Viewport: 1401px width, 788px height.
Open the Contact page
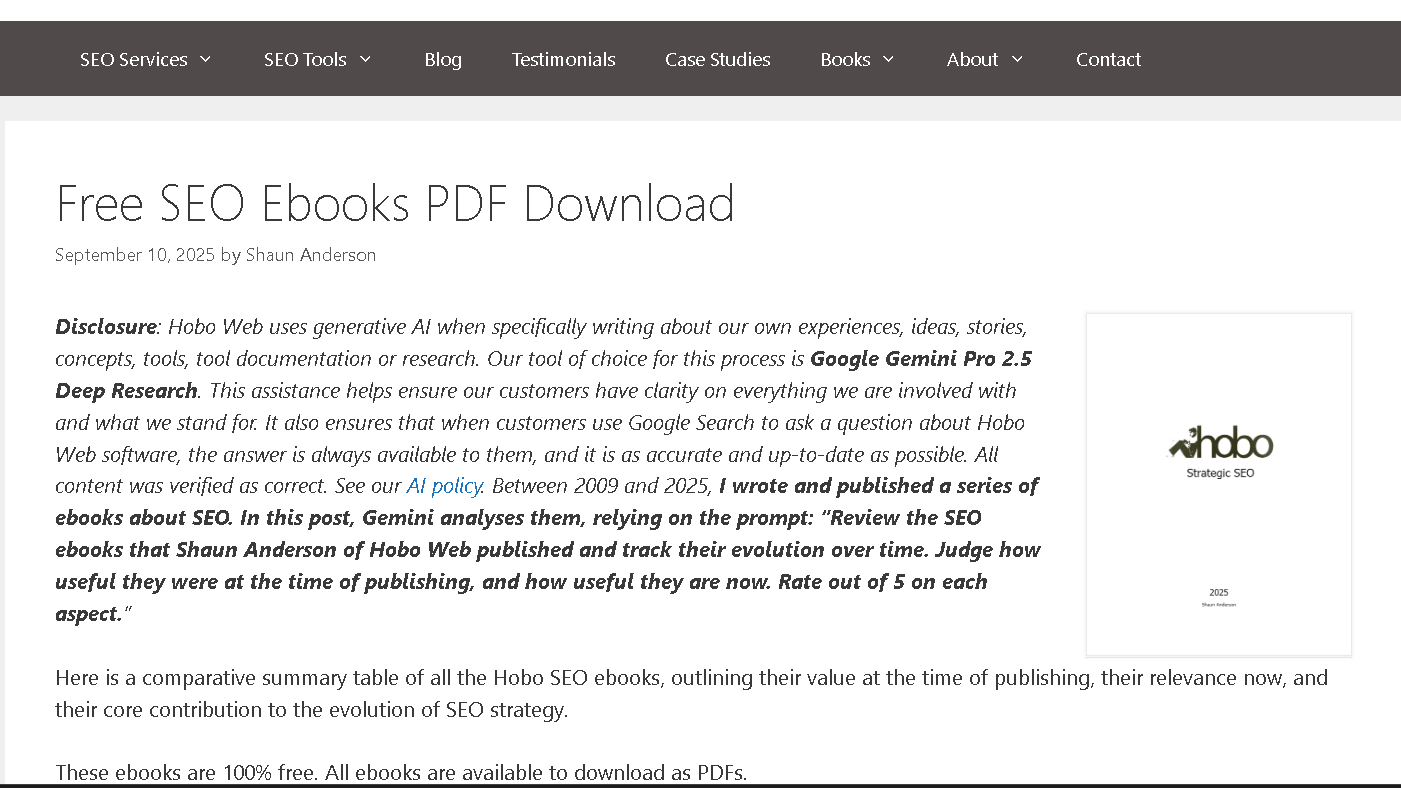point(1108,59)
